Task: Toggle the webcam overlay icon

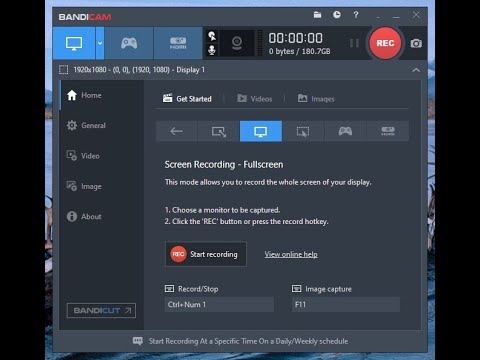Action: 237,43
